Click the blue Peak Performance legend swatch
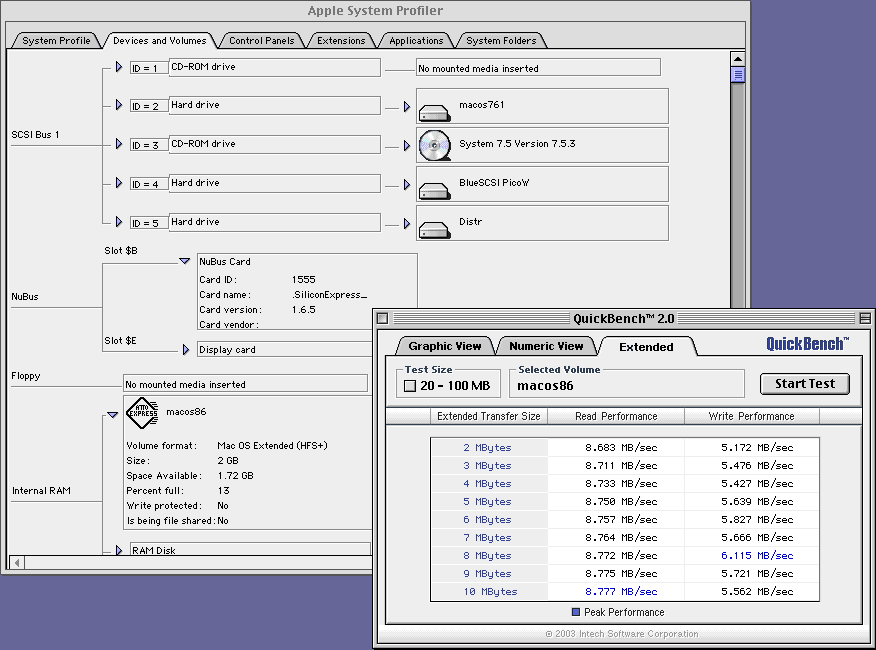This screenshot has width=876, height=650. click(x=576, y=612)
